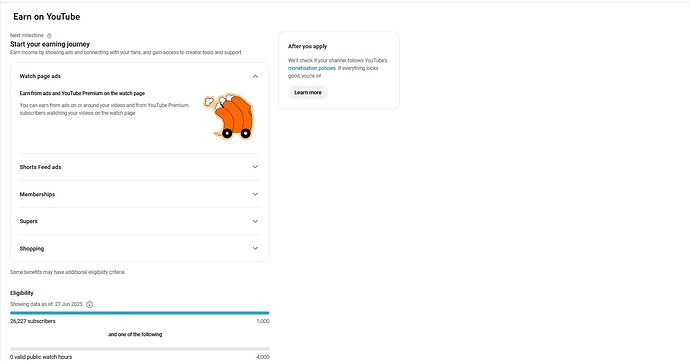This screenshot has width=690, height=361.
Task: Click the orange car illustration
Action: pyautogui.click(x=228, y=116)
